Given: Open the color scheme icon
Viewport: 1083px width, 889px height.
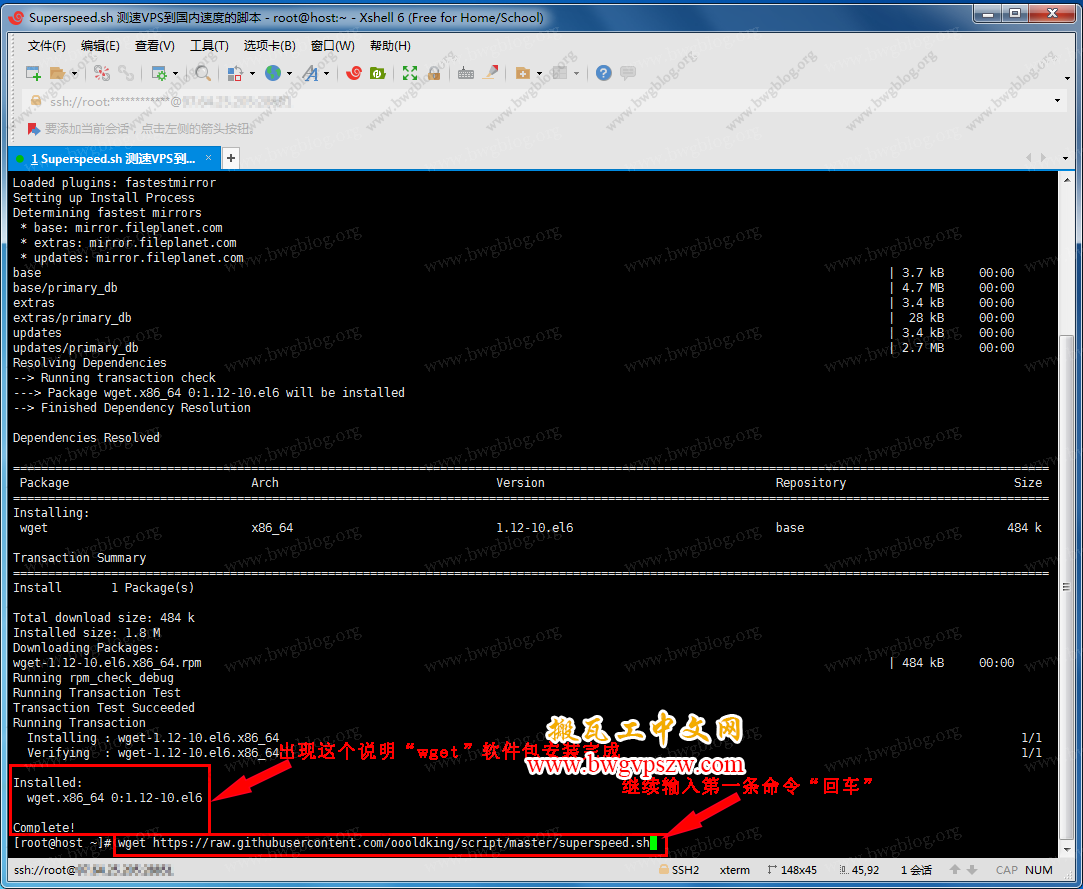Looking at the screenshot, I should [236, 73].
